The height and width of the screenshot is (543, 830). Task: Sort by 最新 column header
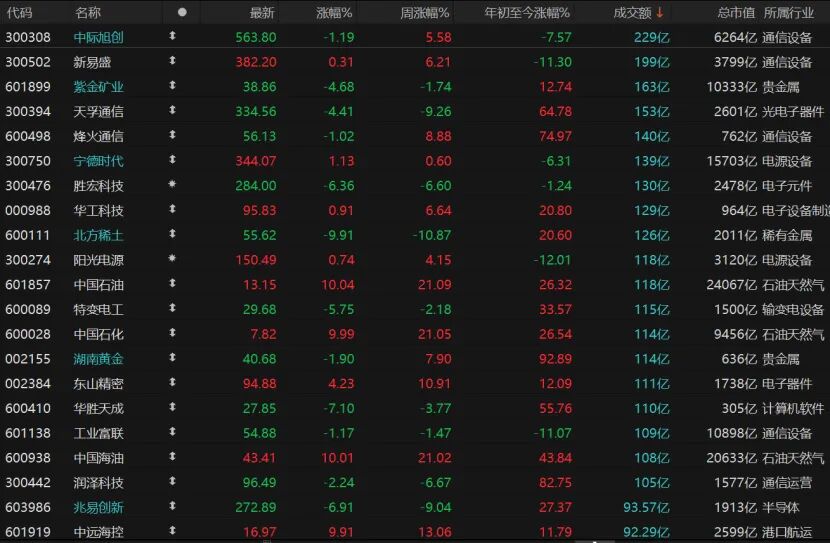pos(262,13)
